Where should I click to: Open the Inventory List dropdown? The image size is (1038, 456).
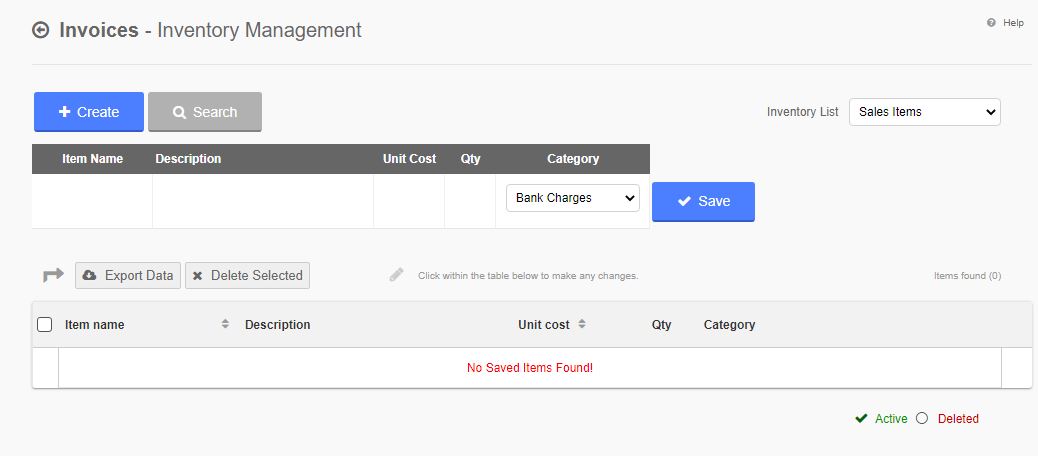(x=925, y=112)
